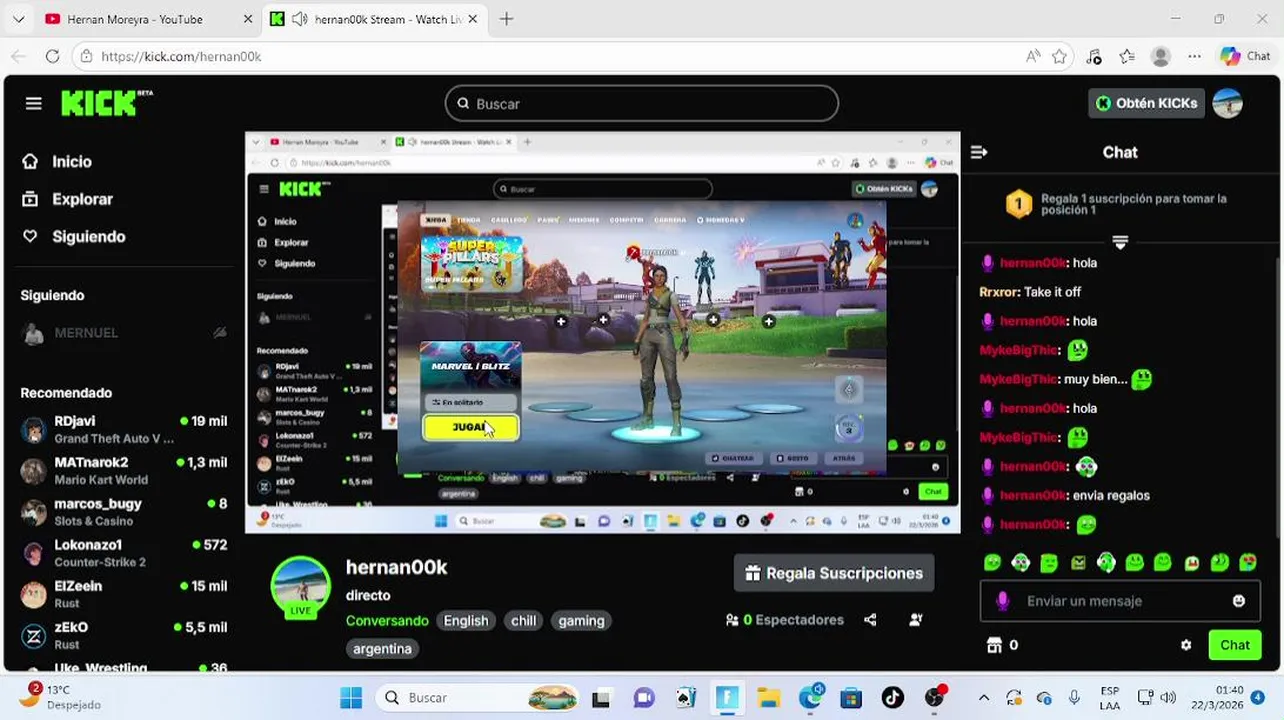Click the gold position 1 badge
The image size is (1284, 720).
(1018, 205)
